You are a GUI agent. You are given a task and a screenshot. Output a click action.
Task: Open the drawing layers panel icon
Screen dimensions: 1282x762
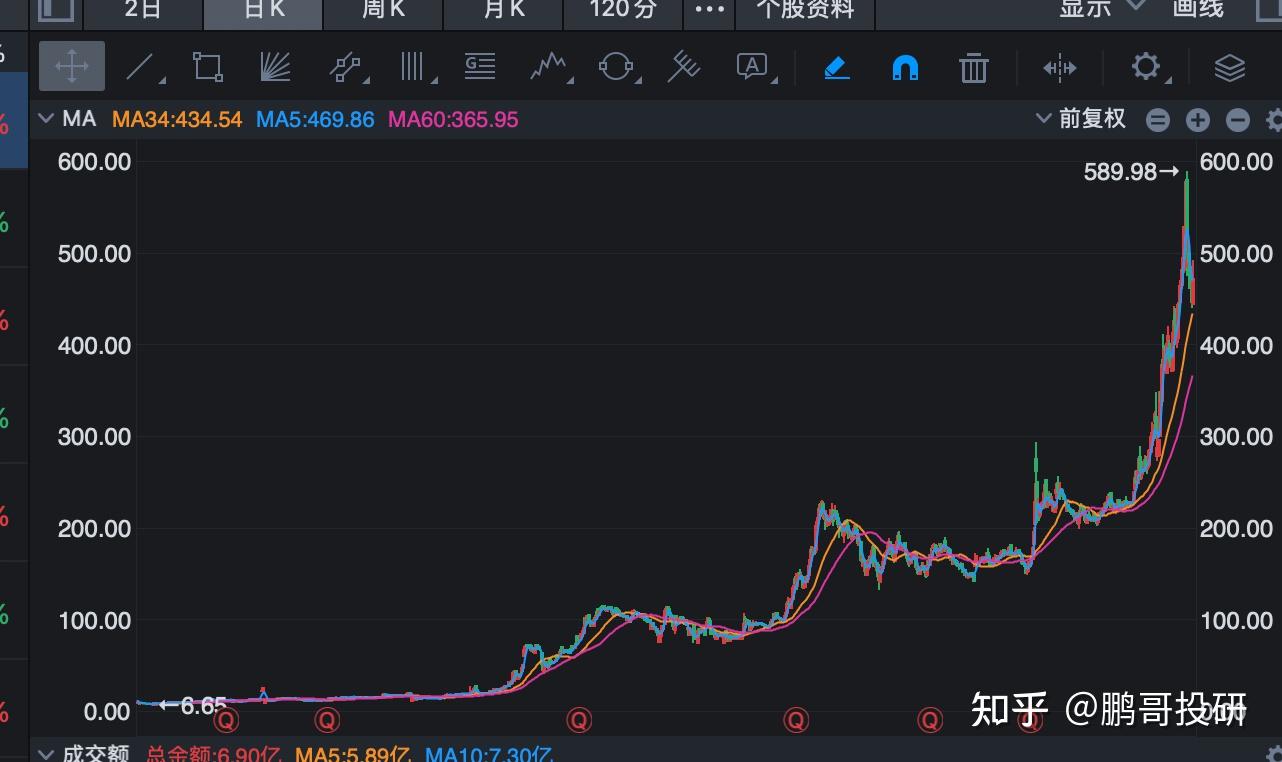click(x=1229, y=66)
